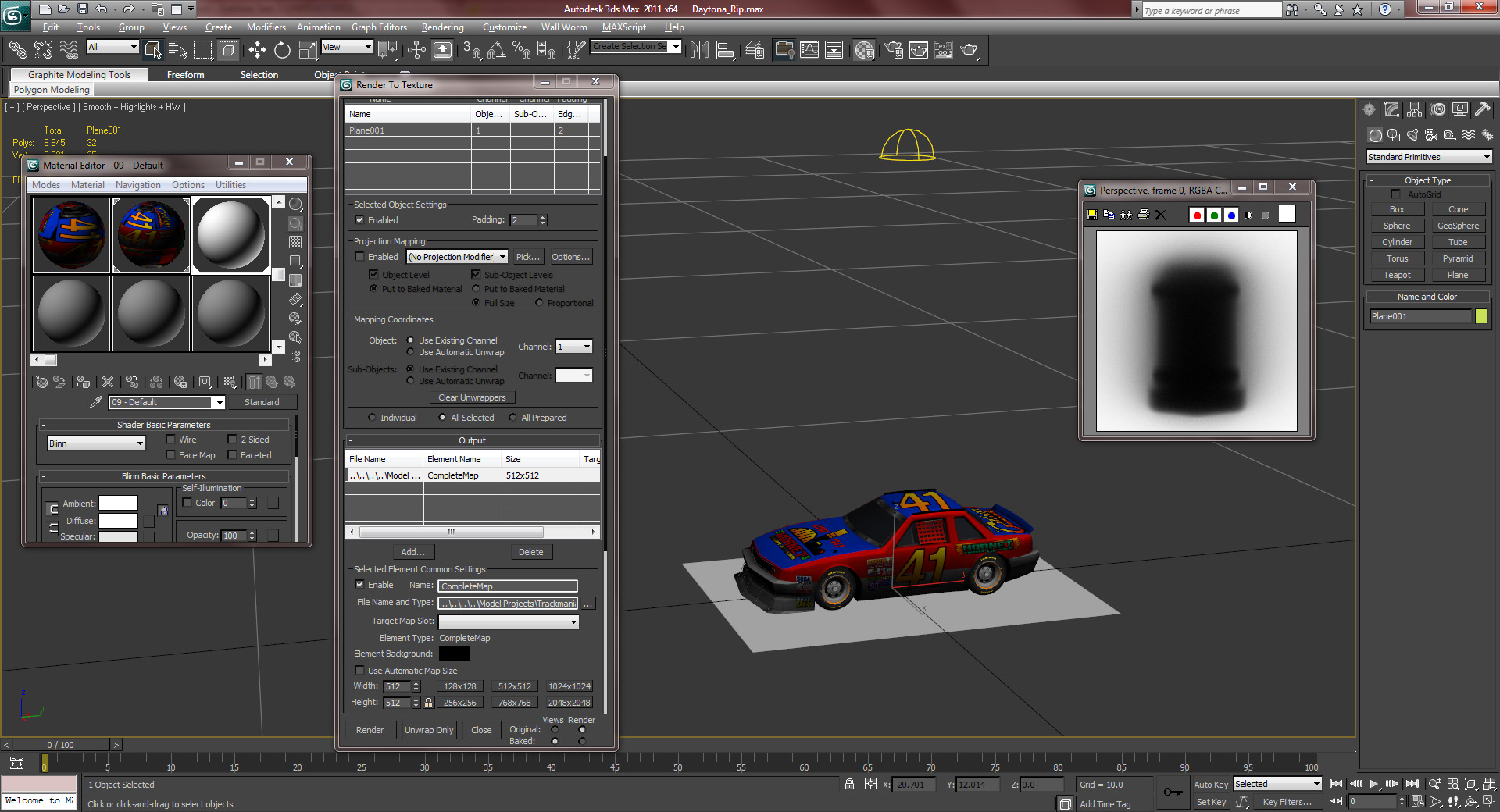Viewport: 1500px width, 812px height.
Task: Open material name 09 - Default dropdown
Action: click(x=167, y=402)
